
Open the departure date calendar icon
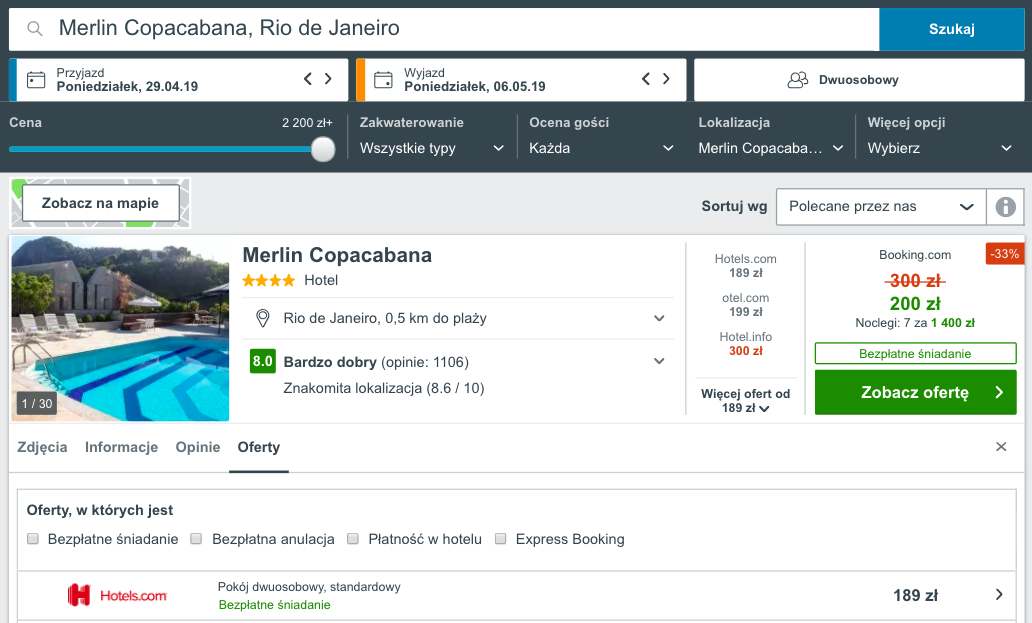pos(383,80)
